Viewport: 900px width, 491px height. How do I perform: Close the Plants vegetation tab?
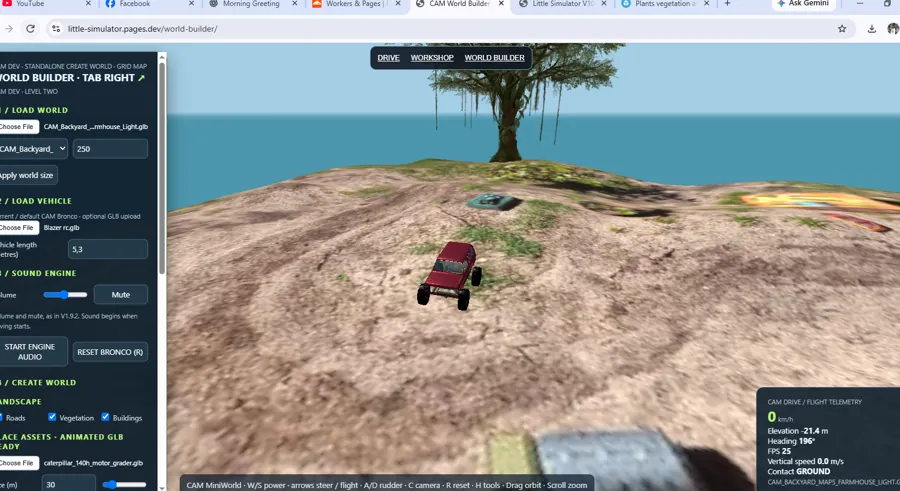(x=707, y=3)
